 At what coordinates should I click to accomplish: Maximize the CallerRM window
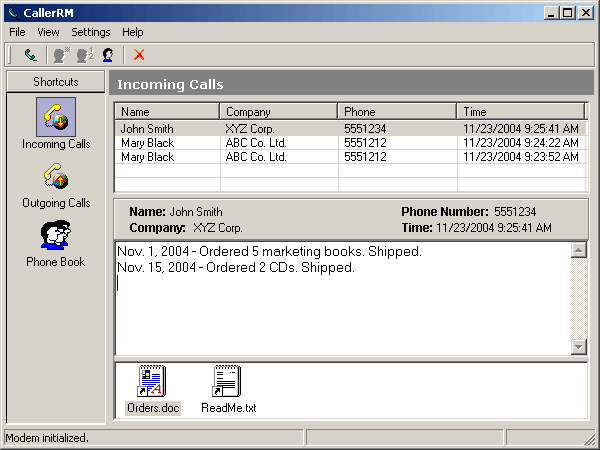[x=568, y=13]
